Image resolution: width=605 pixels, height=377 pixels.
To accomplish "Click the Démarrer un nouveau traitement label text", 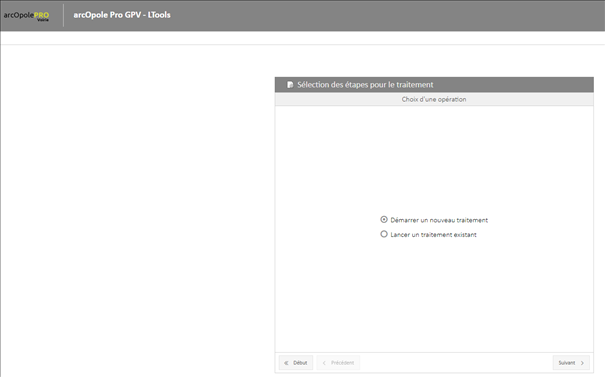I will point(439,220).
